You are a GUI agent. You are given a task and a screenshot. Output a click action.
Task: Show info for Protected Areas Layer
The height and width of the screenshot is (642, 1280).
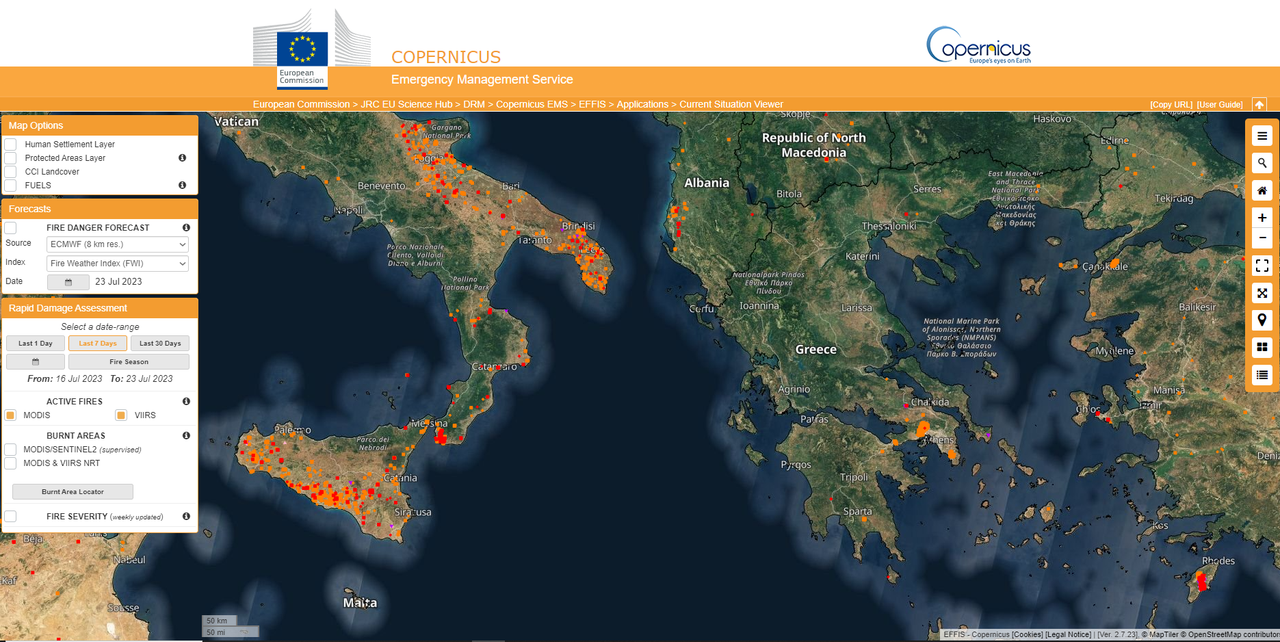click(182, 158)
